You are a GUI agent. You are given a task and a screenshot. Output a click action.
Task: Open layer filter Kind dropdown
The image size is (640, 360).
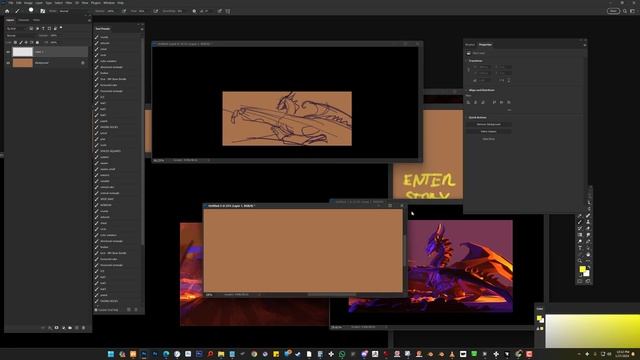[16, 28]
